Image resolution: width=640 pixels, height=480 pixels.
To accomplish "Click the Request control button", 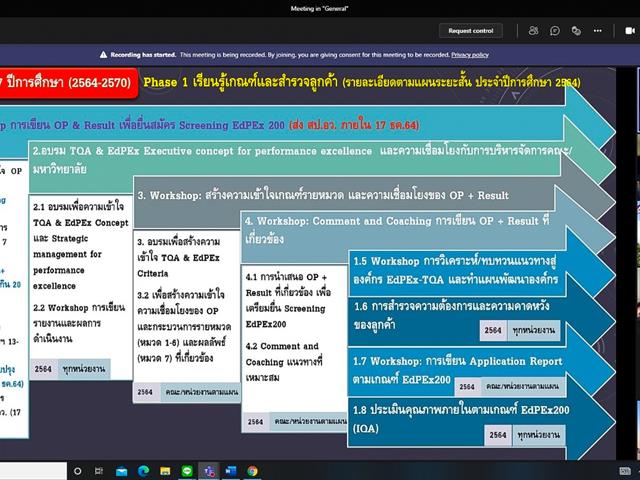I will [471, 31].
